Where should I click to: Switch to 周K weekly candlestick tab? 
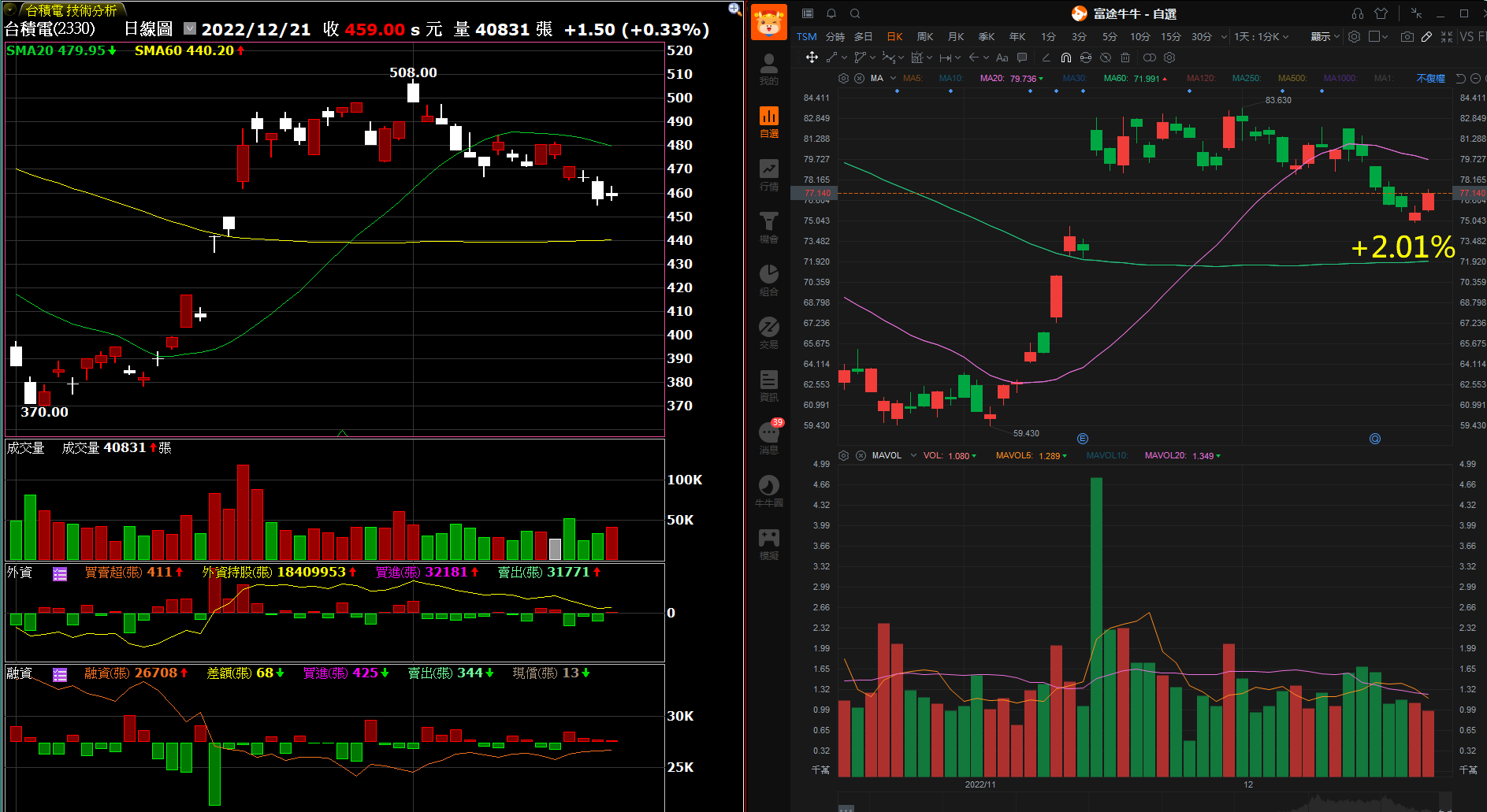925,36
